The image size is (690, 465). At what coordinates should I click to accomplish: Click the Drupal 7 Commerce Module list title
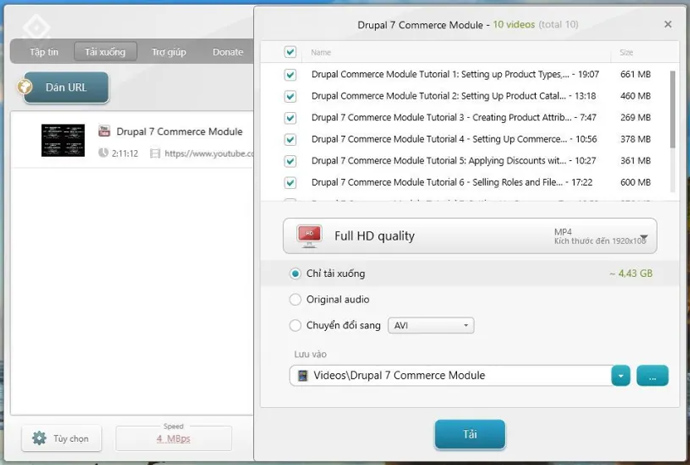(x=179, y=132)
